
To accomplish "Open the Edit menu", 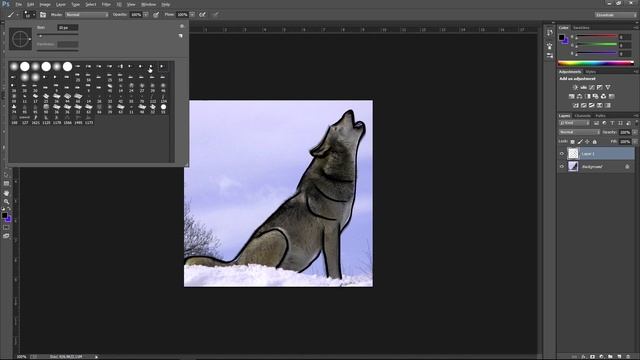I will point(31,4).
